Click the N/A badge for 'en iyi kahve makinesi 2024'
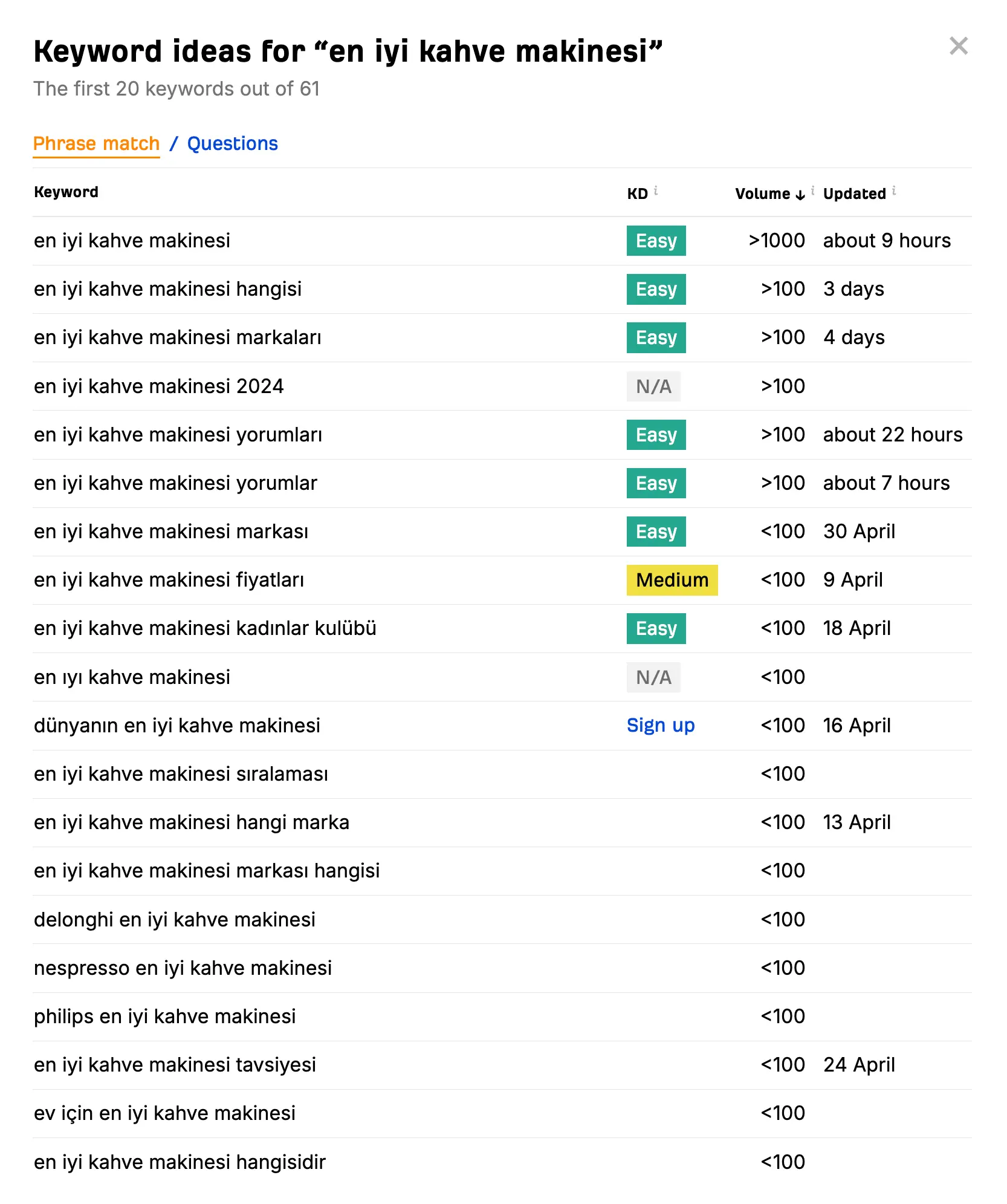The height and width of the screenshot is (1204, 1007). point(653,386)
